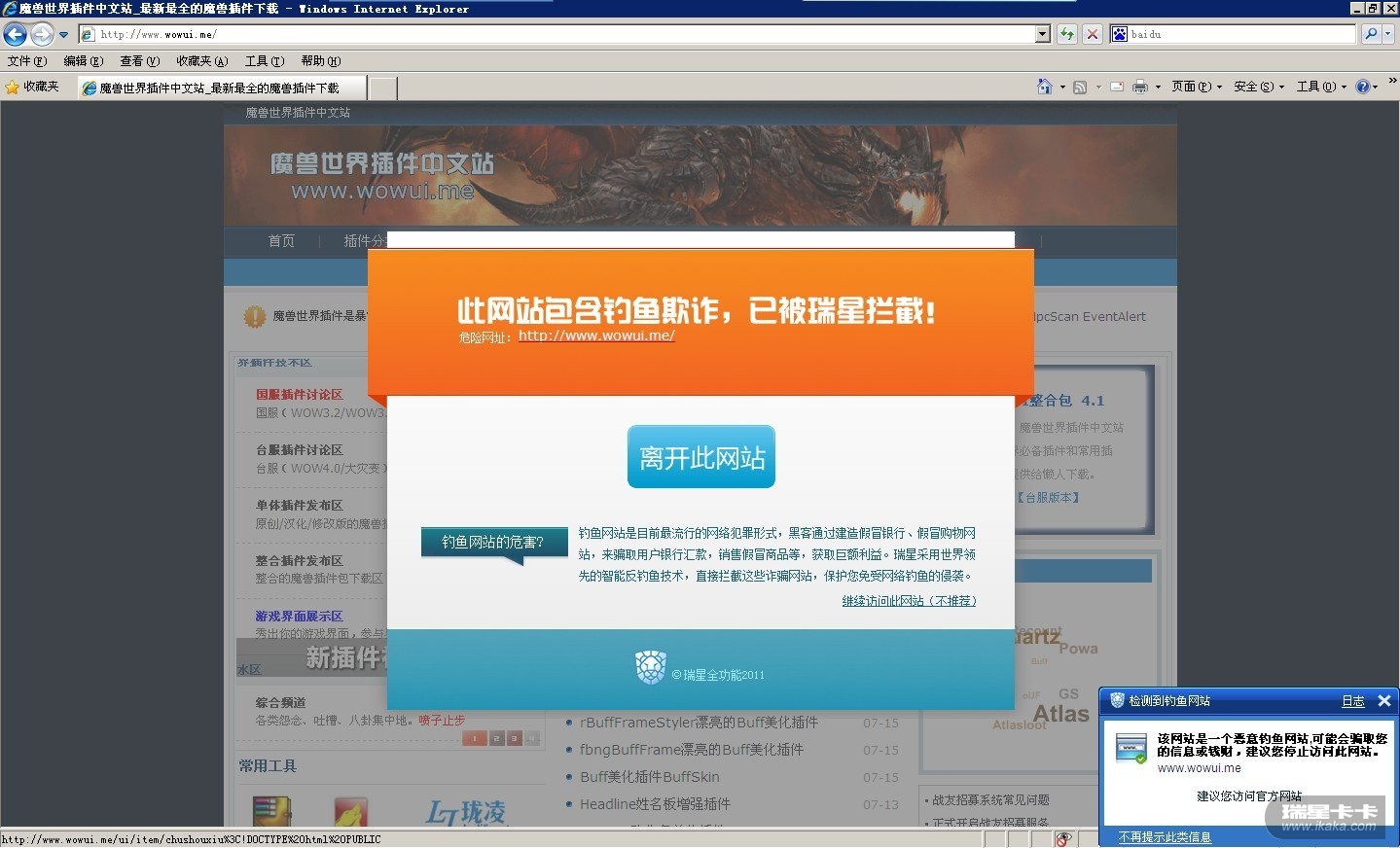Screen dimensions: 1400x848
Task: Click the IE Back navigation arrow
Action: 15,34
